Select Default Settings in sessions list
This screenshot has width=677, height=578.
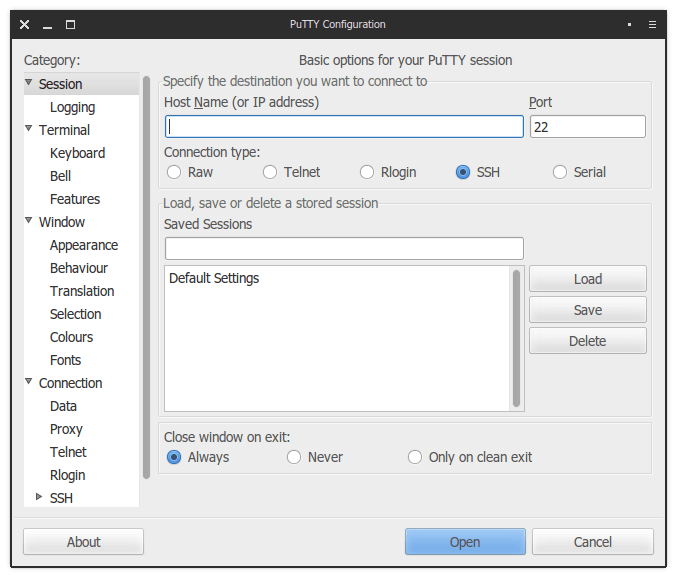tap(214, 278)
